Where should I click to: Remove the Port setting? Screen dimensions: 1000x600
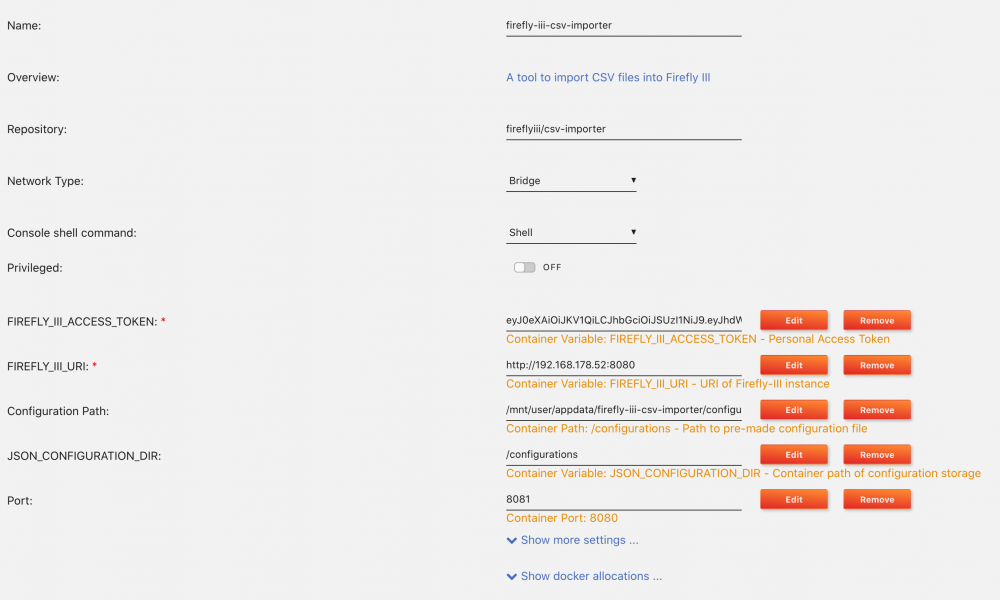pos(877,499)
